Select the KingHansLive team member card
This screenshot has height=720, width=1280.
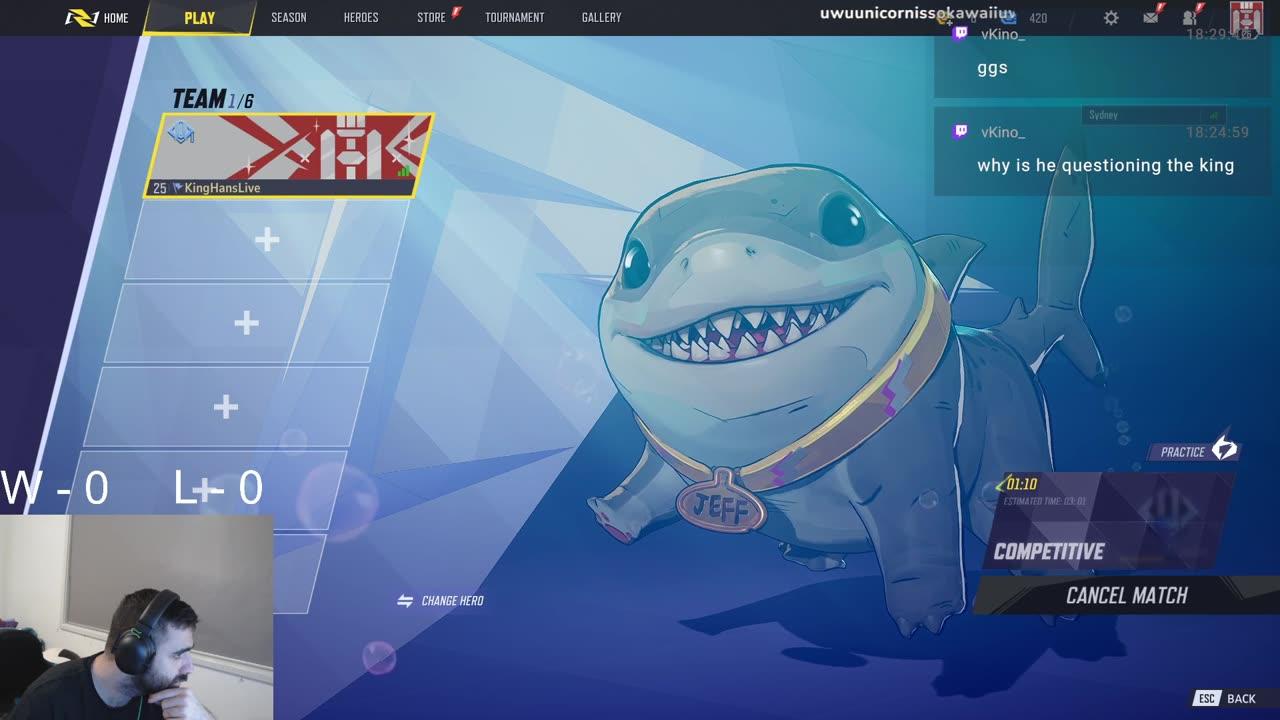pyautogui.click(x=289, y=155)
